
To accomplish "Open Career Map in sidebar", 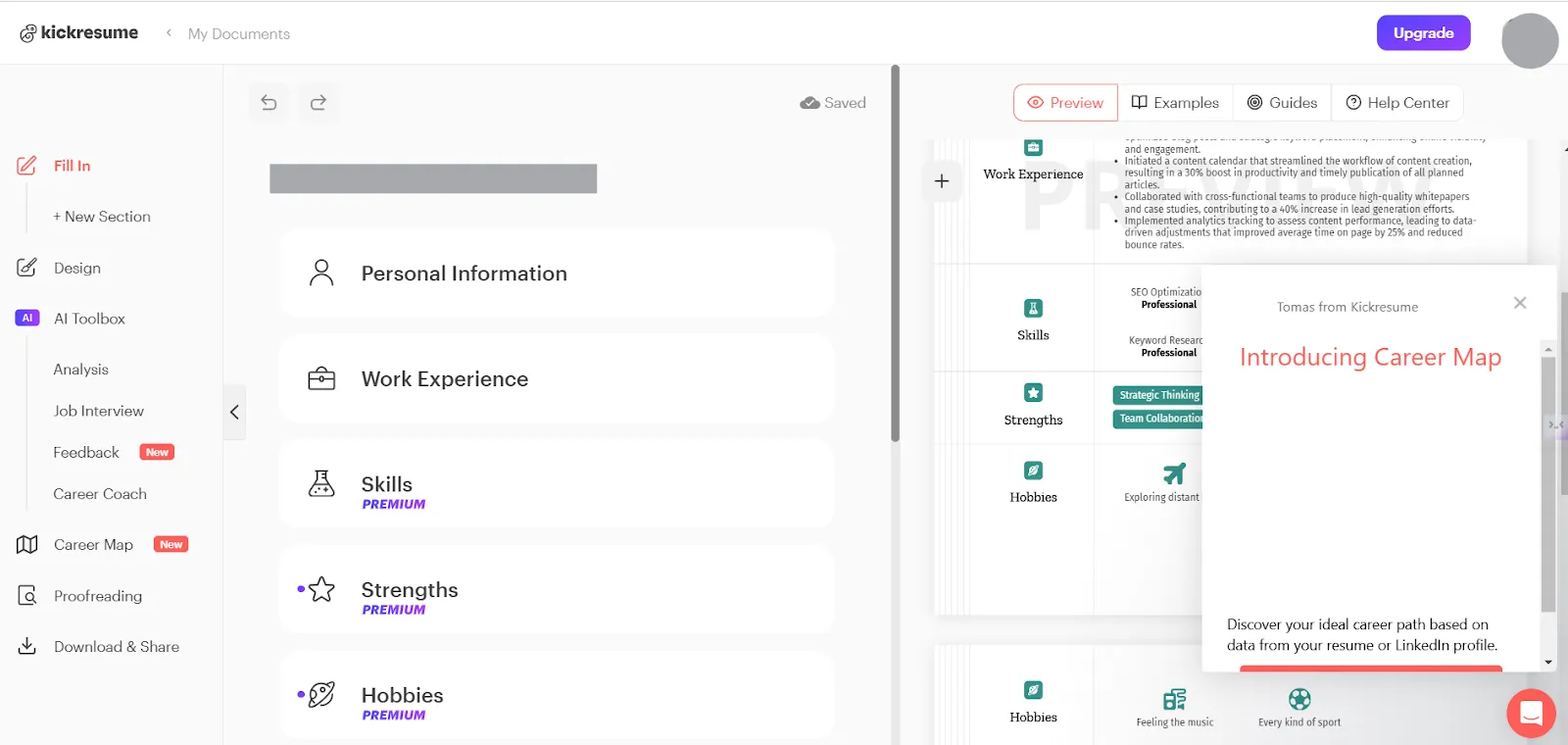I will pyautogui.click(x=93, y=544).
